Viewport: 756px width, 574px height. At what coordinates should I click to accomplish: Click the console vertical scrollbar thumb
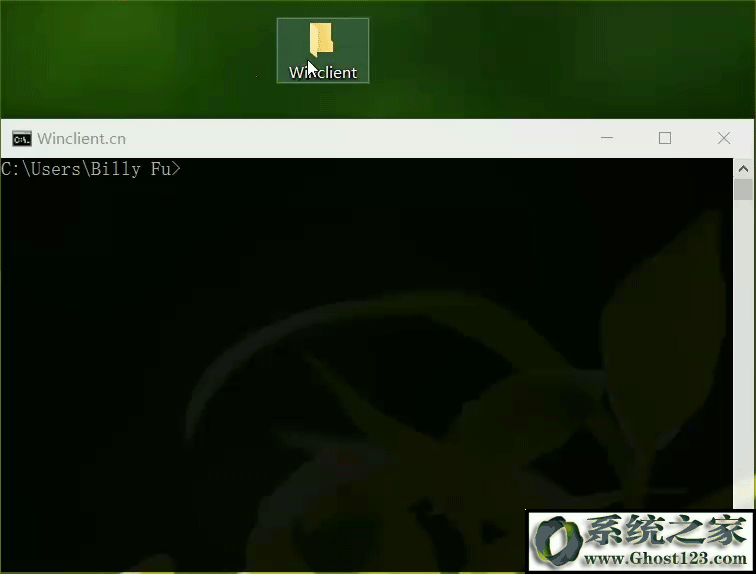[x=743, y=189]
